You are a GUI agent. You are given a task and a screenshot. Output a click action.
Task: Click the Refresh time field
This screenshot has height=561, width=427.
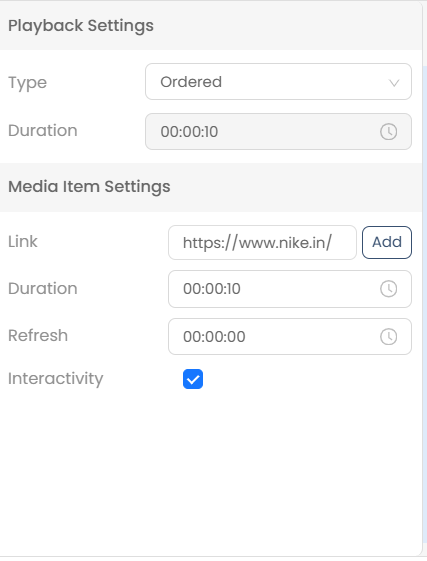[290, 336]
